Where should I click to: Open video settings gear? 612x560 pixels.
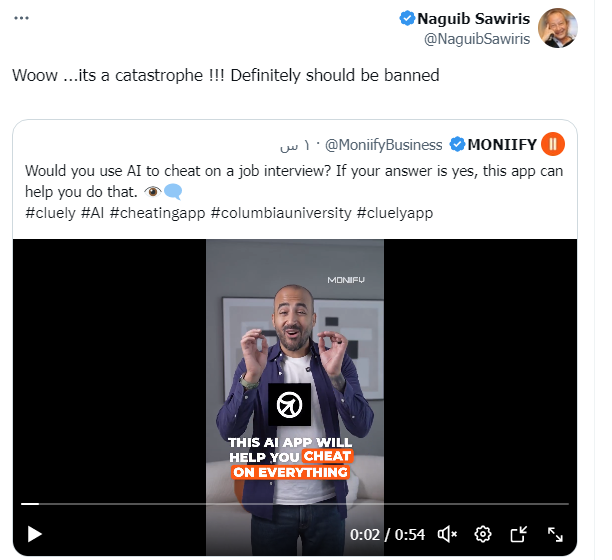(x=483, y=534)
